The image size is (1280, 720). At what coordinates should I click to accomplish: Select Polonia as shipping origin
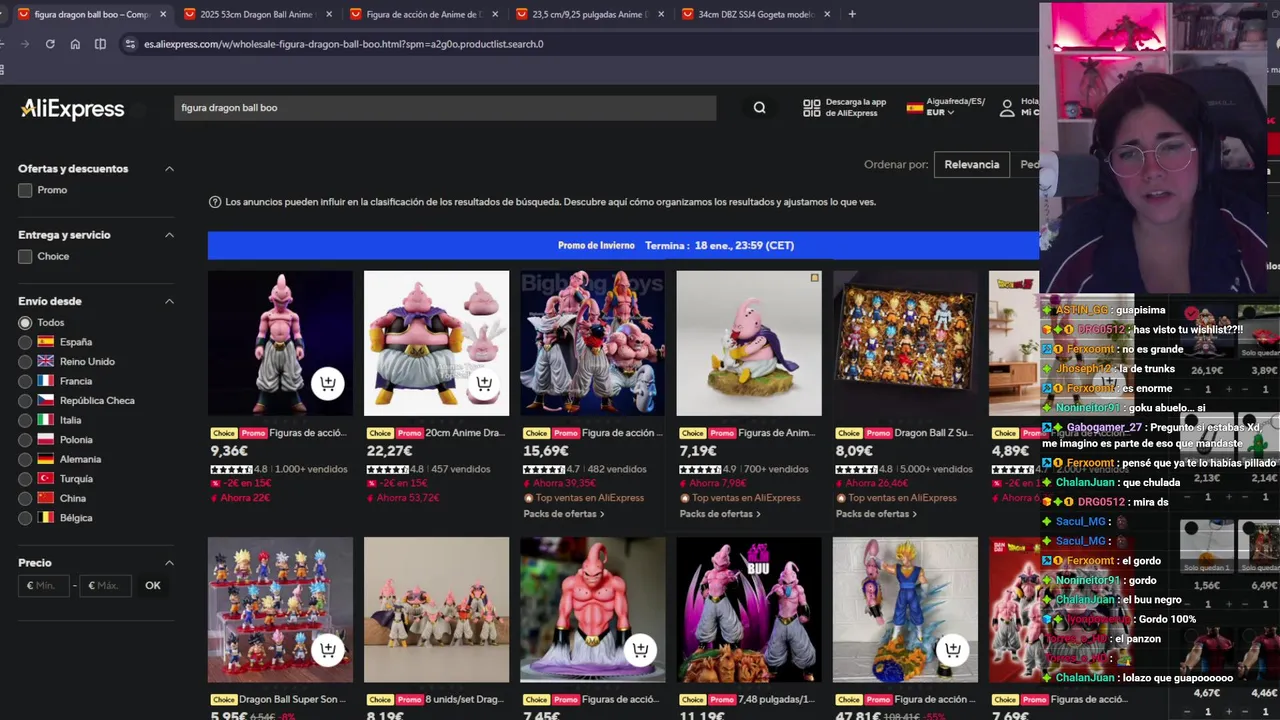pos(25,440)
